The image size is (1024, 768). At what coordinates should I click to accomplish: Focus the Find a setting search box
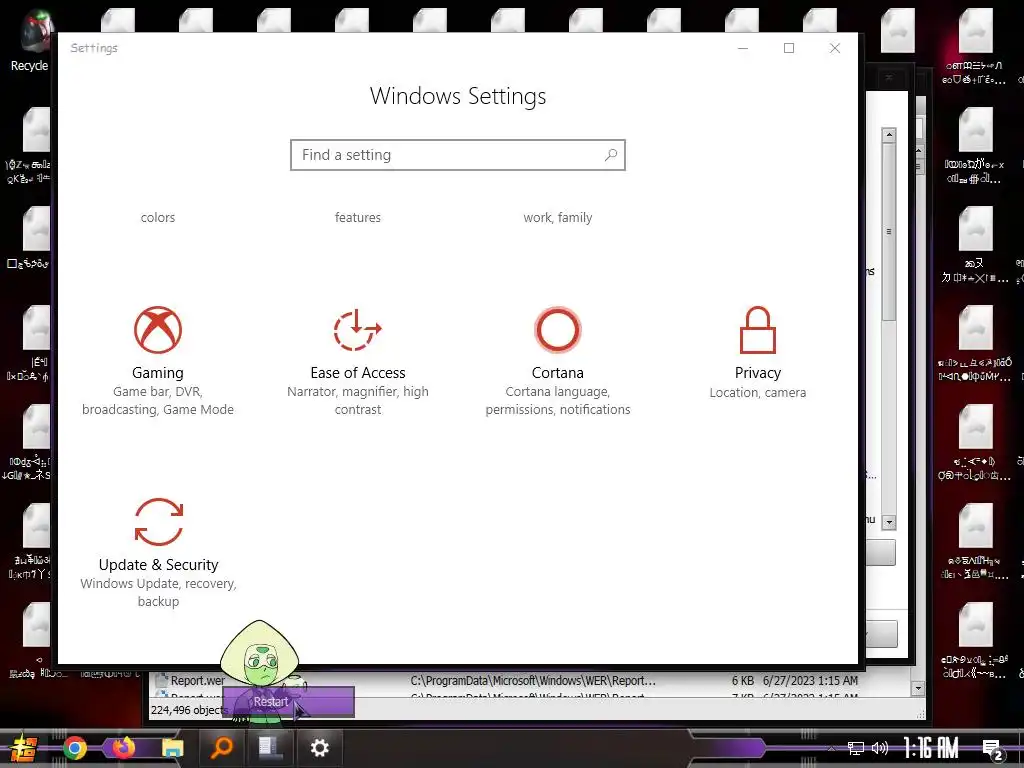click(458, 155)
